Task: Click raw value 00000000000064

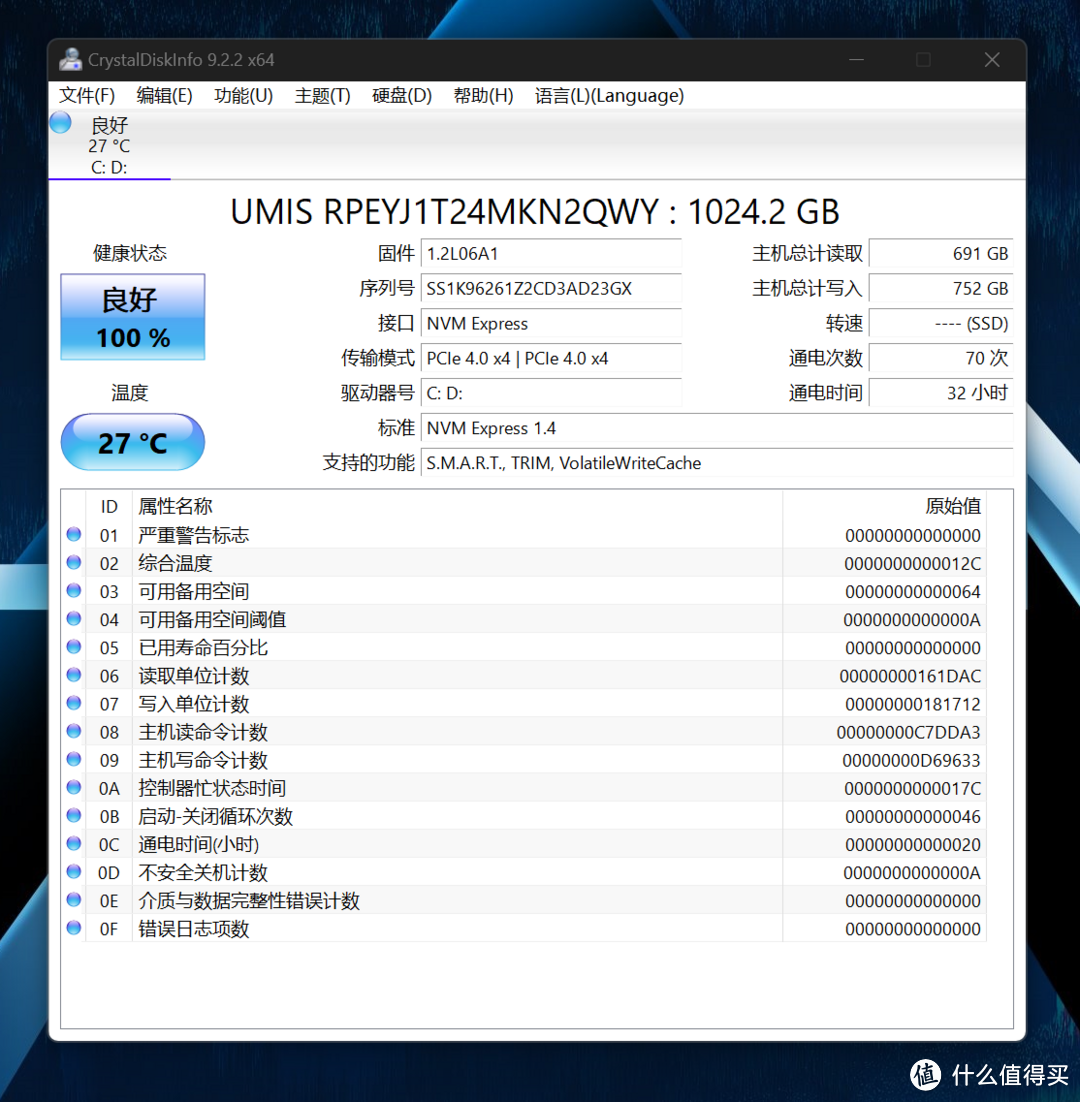Action: [x=913, y=592]
